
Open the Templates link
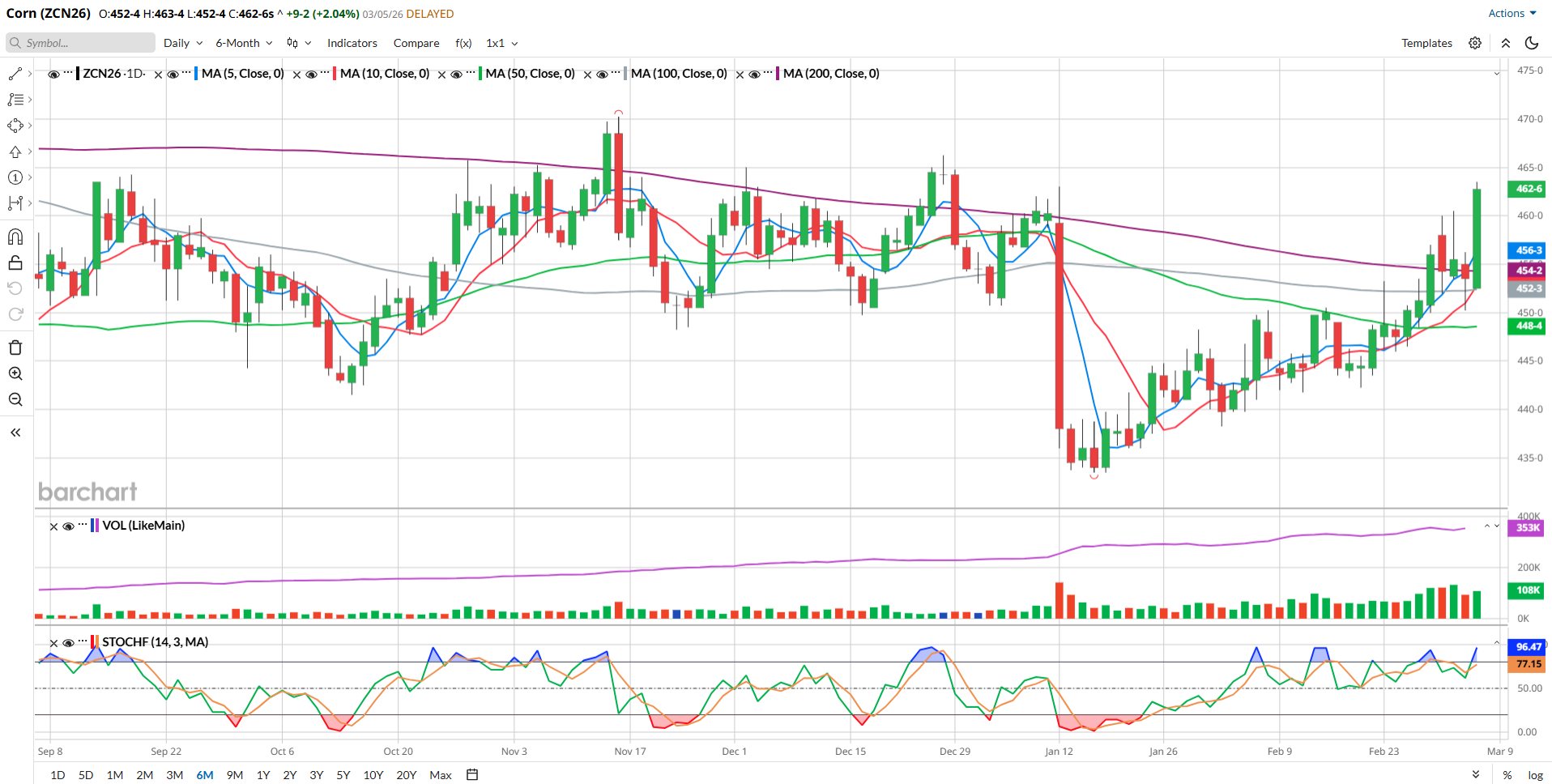(x=1426, y=43)
